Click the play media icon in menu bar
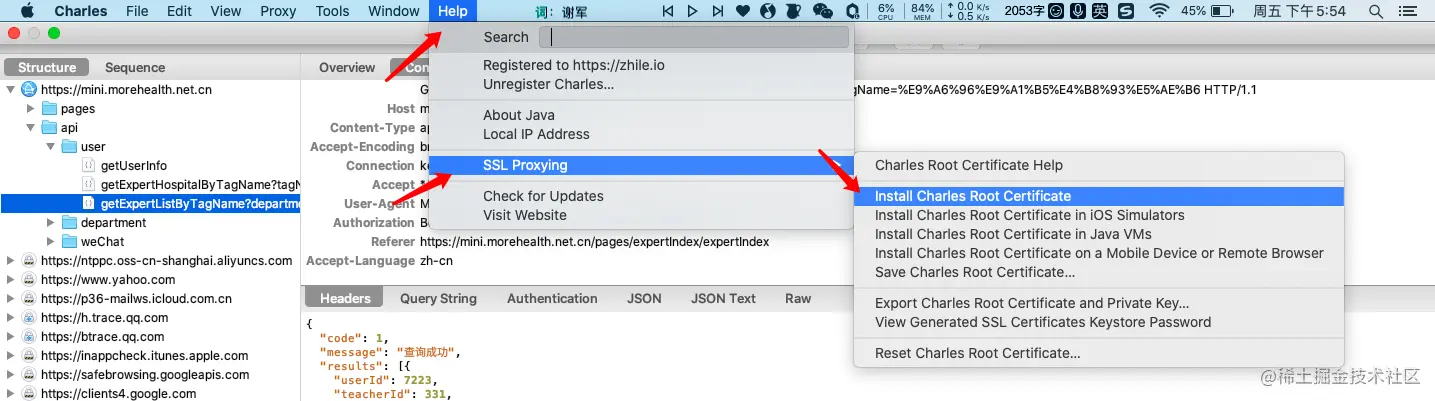 point(693,11)
